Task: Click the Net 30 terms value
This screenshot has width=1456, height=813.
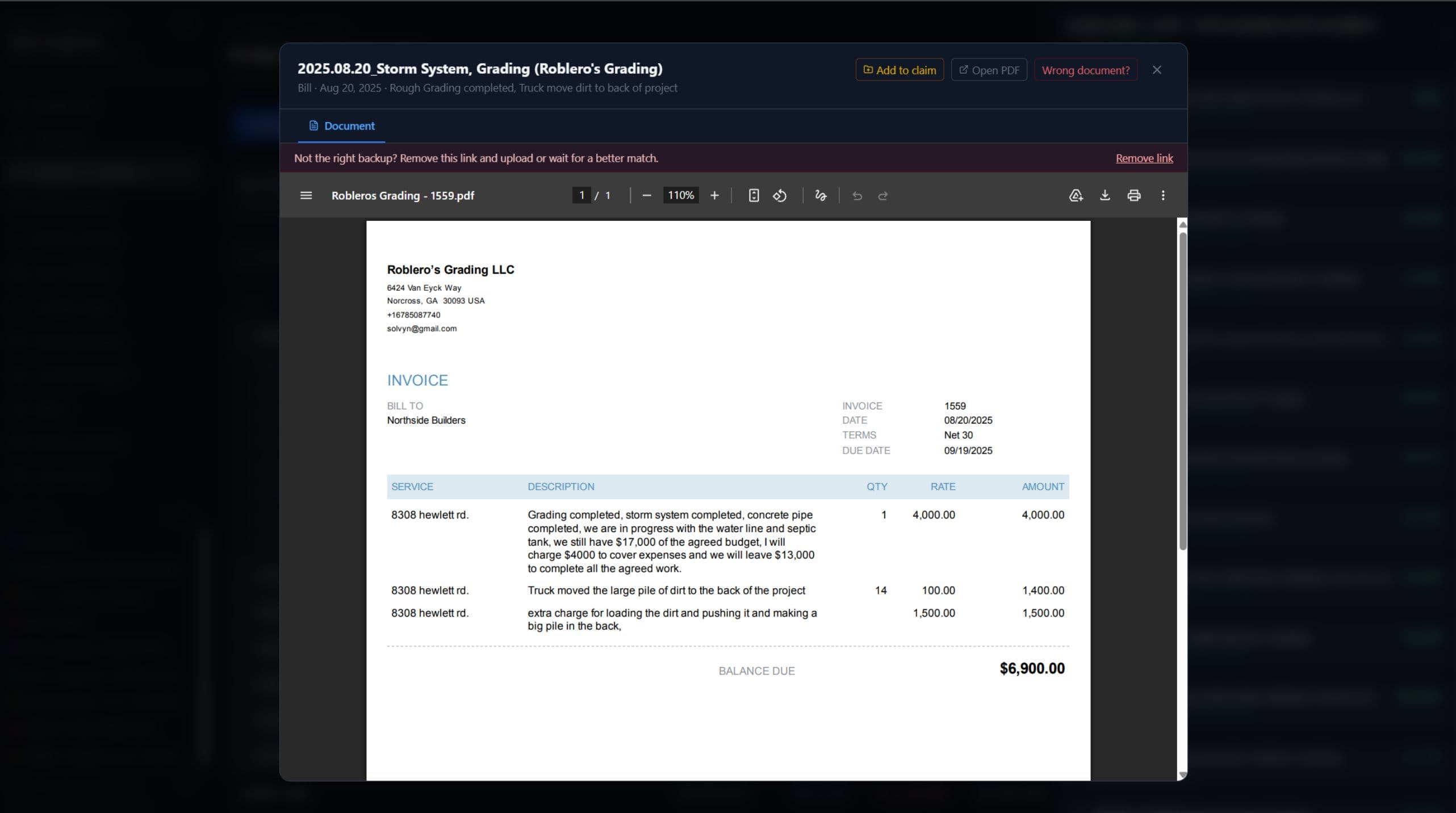Action: pyautogui.click(x=958, y=435)
